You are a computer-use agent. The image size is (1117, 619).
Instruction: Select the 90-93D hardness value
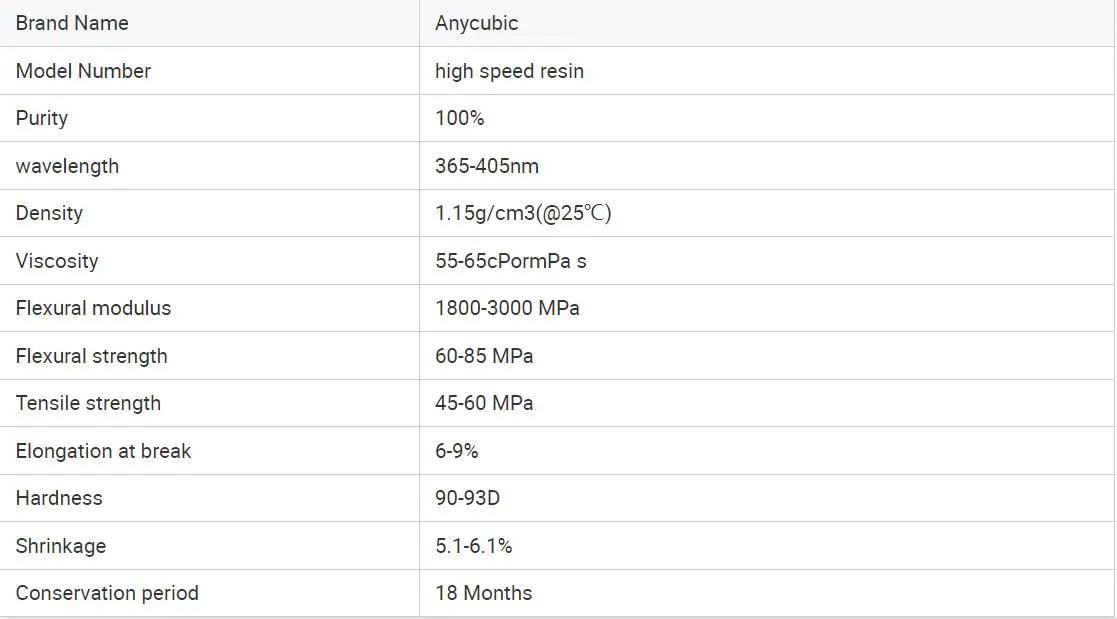pos(469,498)
